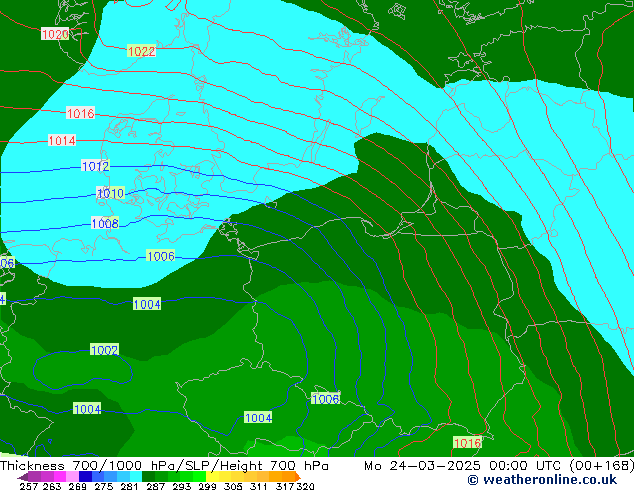Screen dimensions: 634x490
Task: Click the legend value 269
Action: (77, 486)
